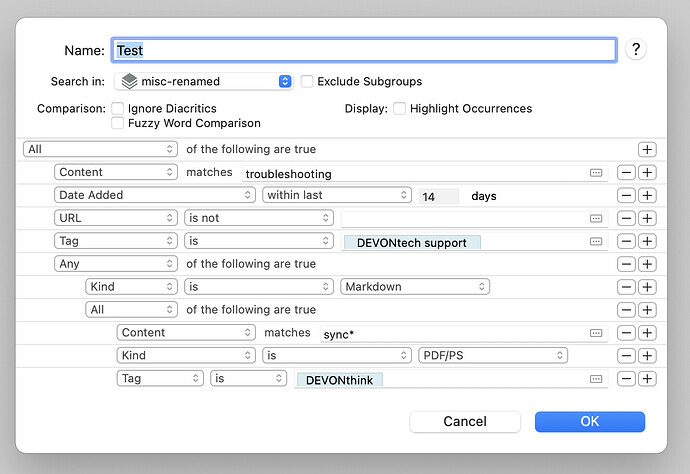Enable the Exclude Subgroups checkbox
The image size is (690, 474).
308,81
